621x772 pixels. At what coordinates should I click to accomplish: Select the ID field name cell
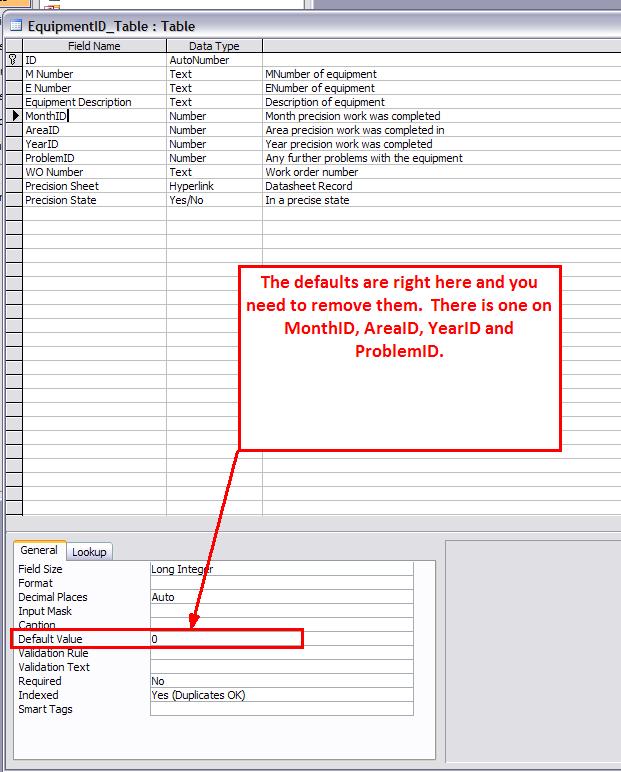click(x=94, y=60)
